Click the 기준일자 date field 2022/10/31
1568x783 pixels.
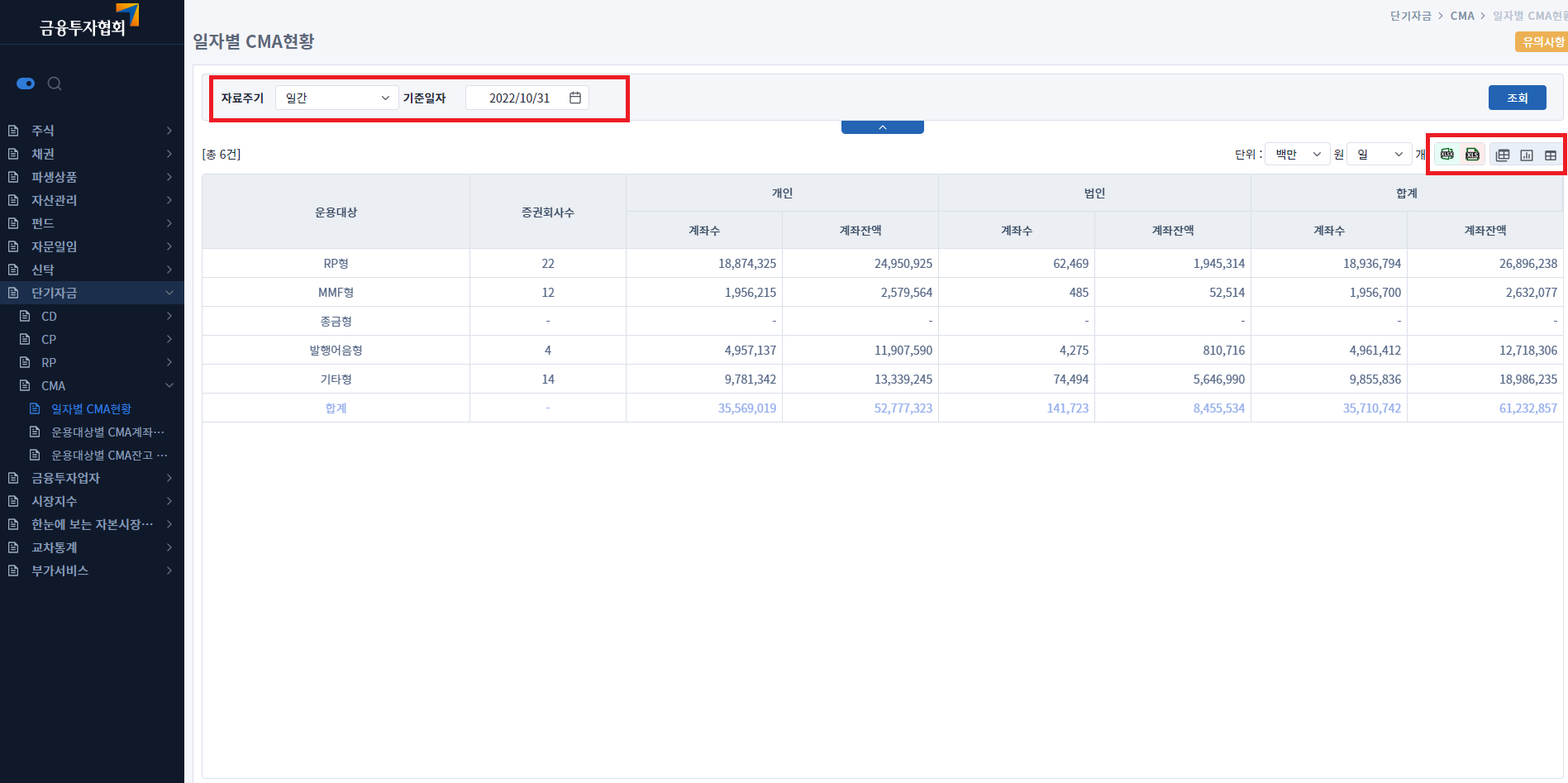click(527, 98)
